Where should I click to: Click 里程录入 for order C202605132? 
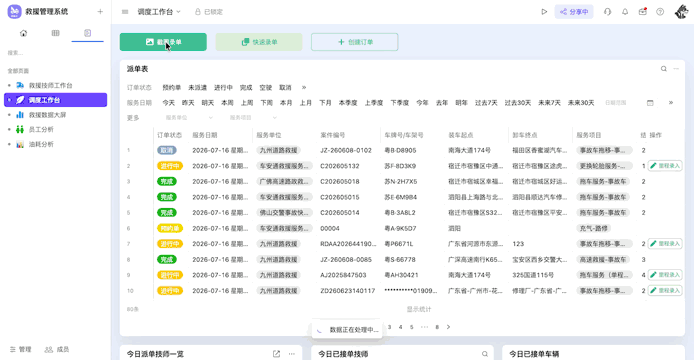(x=665, y=166)
